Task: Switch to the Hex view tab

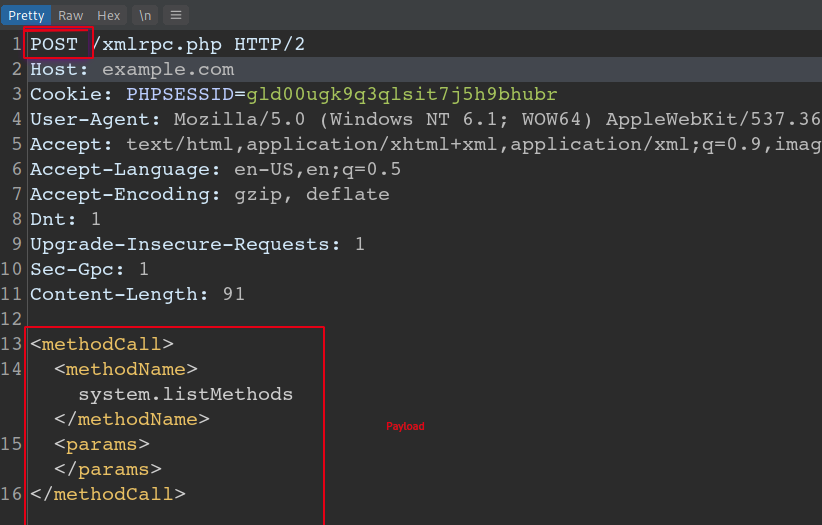Action: click(x=109, y=15)
